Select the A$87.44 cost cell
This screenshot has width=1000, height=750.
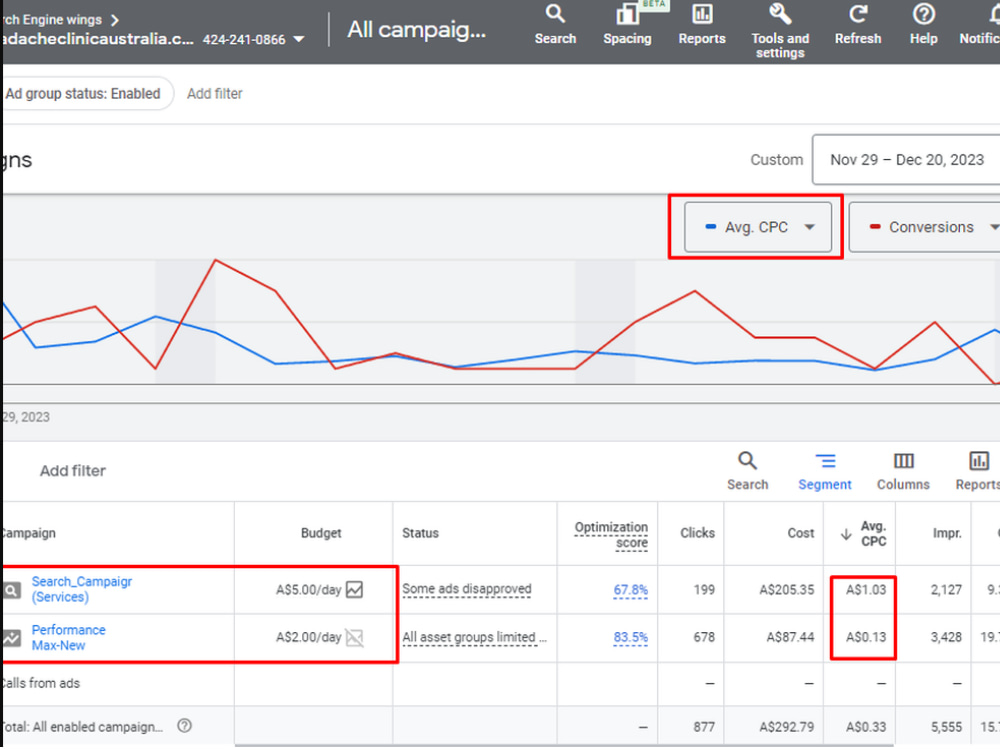pos(790,637)
